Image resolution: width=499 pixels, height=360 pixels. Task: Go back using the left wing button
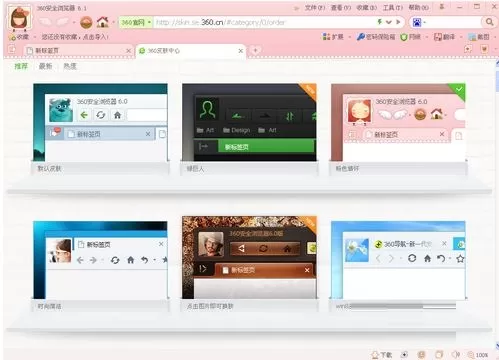(45, 22)
